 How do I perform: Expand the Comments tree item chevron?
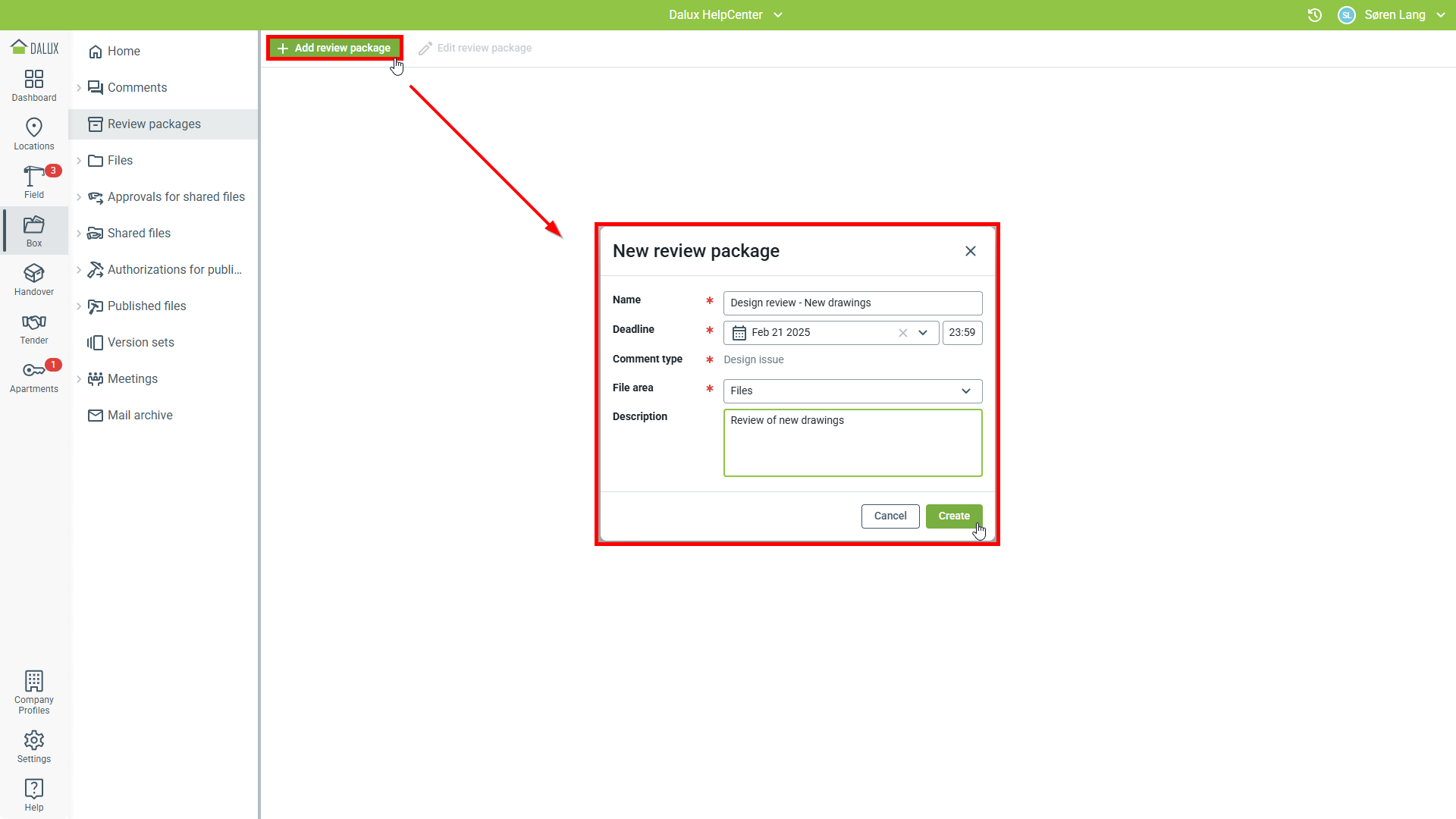(x=79, y=88)
